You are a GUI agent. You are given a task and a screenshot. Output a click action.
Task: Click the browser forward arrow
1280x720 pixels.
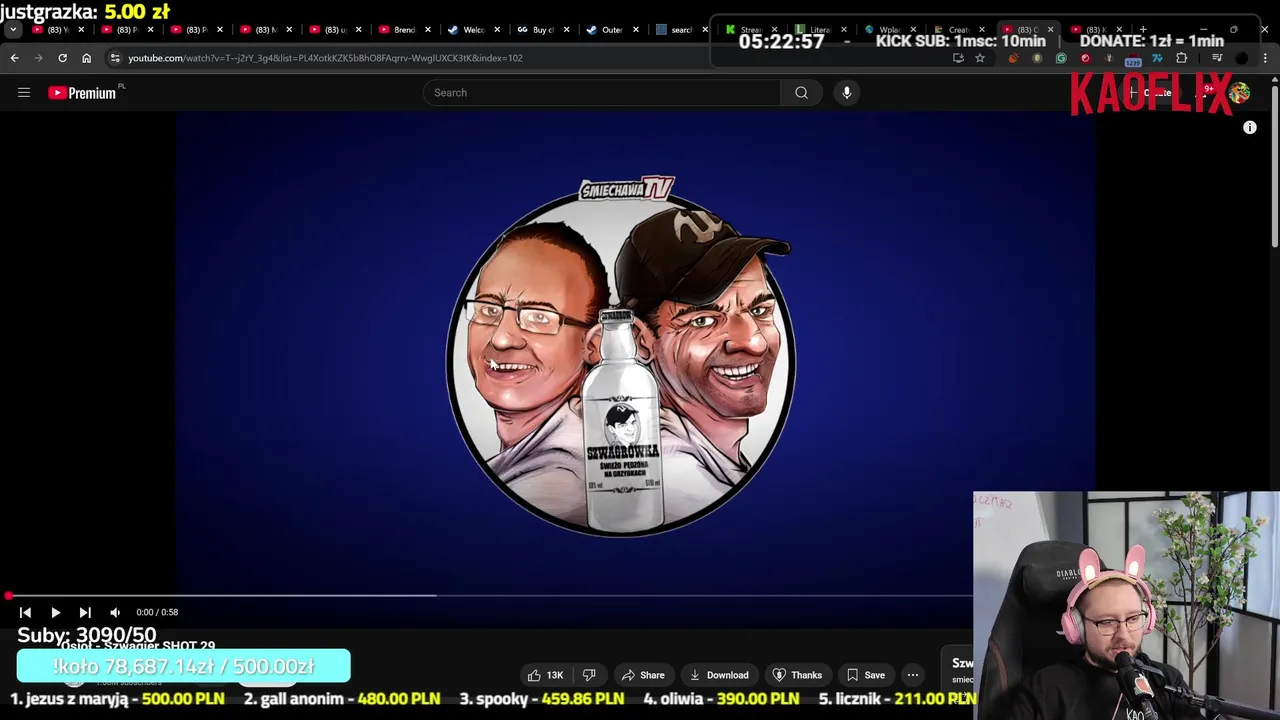click(38, 58)
